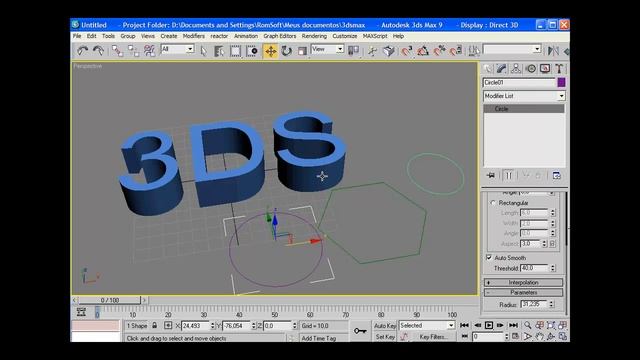
Task: Click the Use Pivot Point Center icon
Action: tap(353, 51)
